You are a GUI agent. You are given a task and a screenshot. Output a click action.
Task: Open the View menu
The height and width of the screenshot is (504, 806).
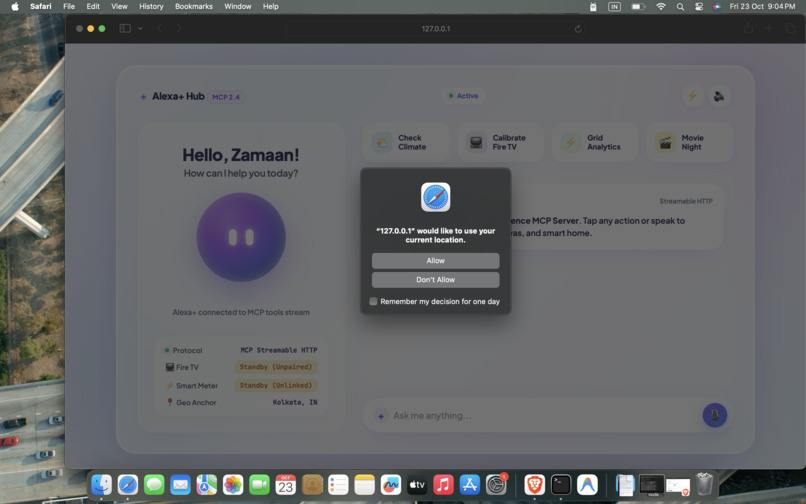[x=119, y=7]
